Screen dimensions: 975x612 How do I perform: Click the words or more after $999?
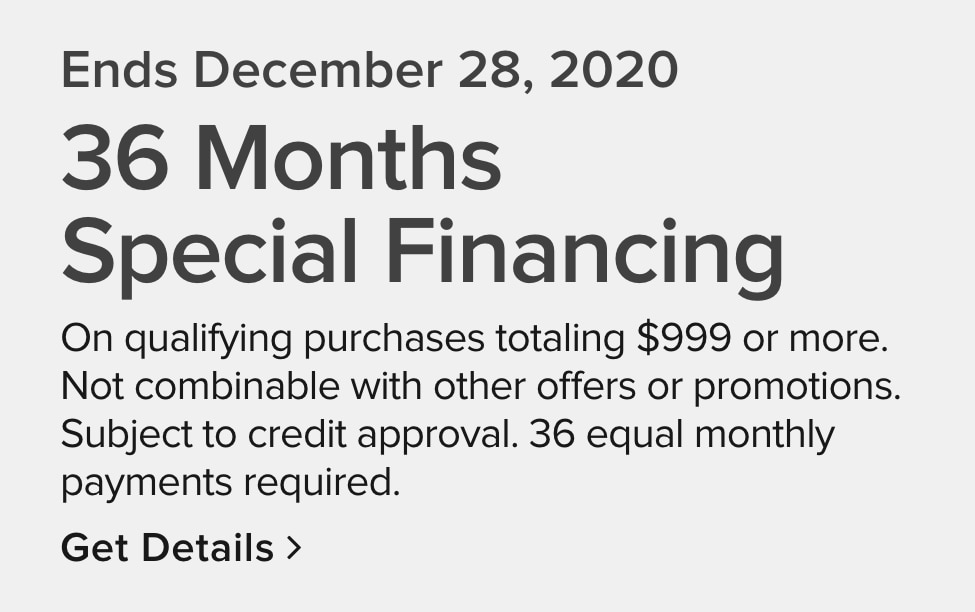[814, 338]
